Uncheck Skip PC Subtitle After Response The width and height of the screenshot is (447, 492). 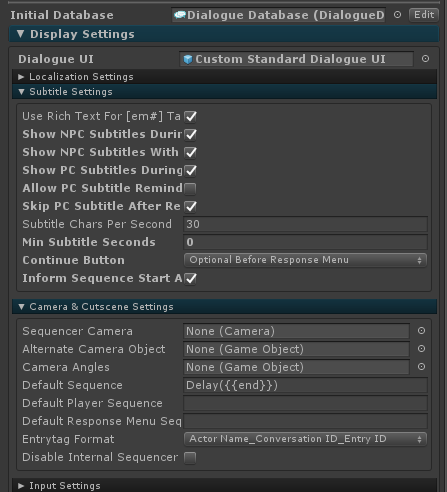(190, 207)
